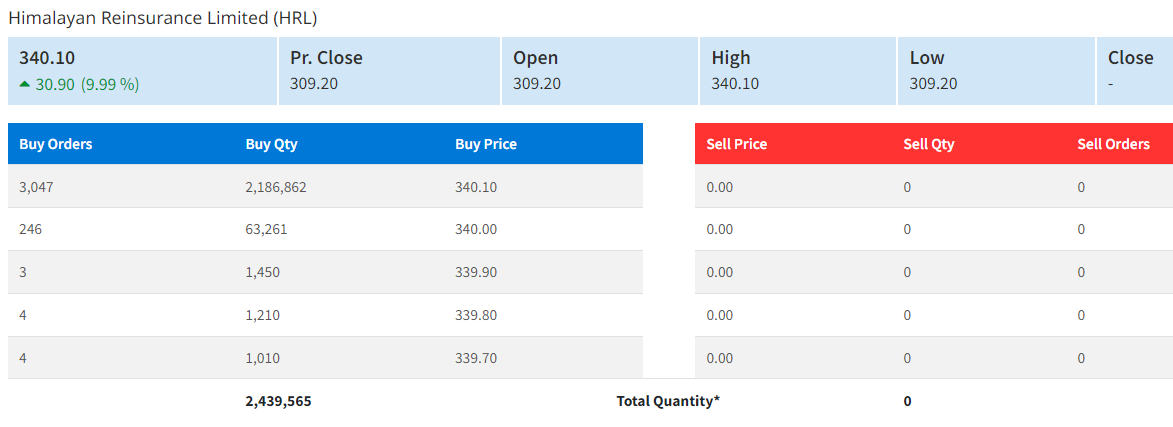1173x427 pixels.
Task: Click the Pr. Close label
Action: tap(326, 58)
